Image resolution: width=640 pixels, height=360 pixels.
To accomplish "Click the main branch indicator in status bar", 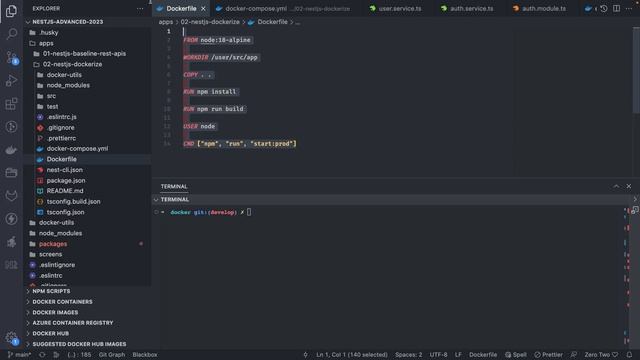I will click(19, 355).
